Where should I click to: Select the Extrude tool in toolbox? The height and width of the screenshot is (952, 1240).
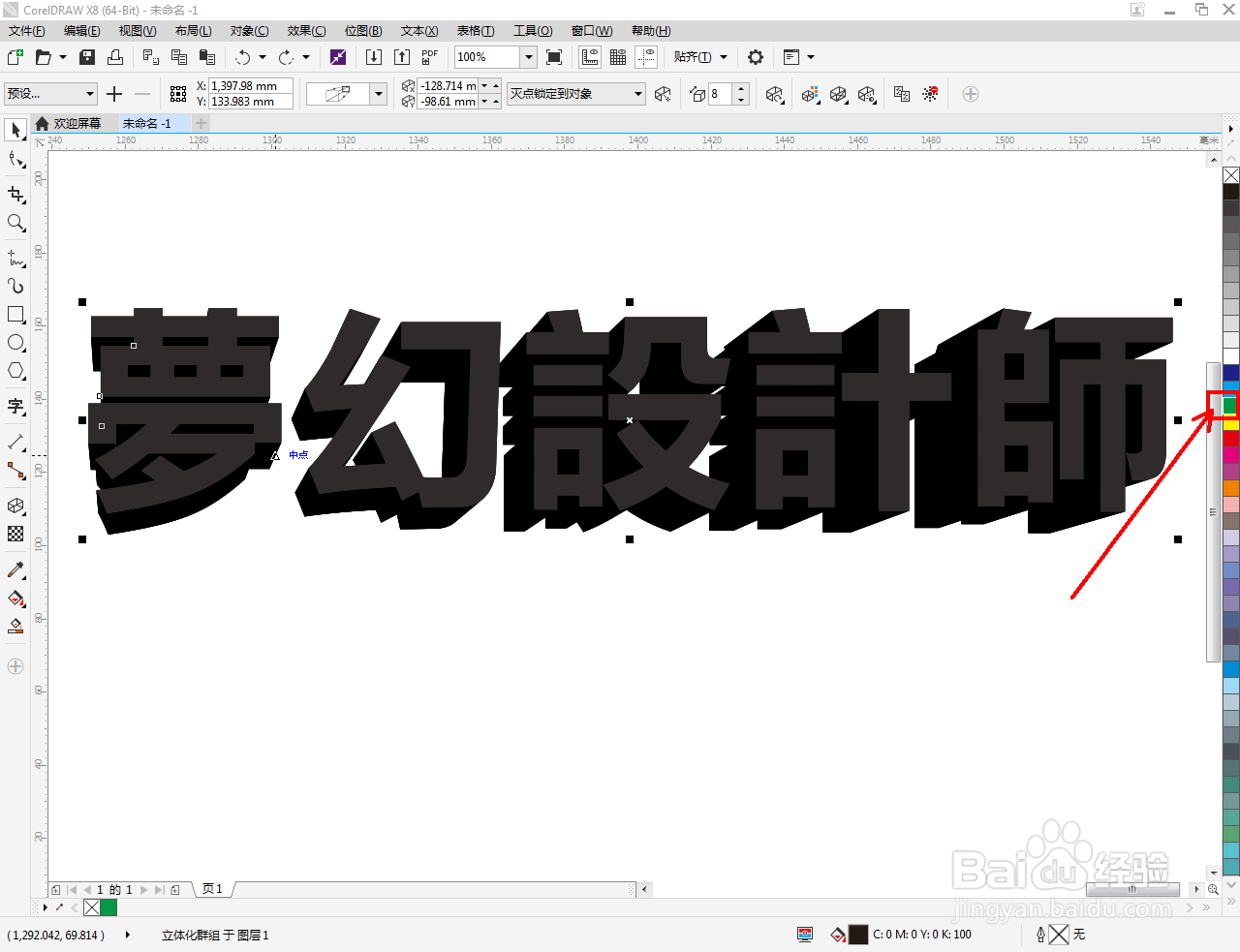[15, 506]
